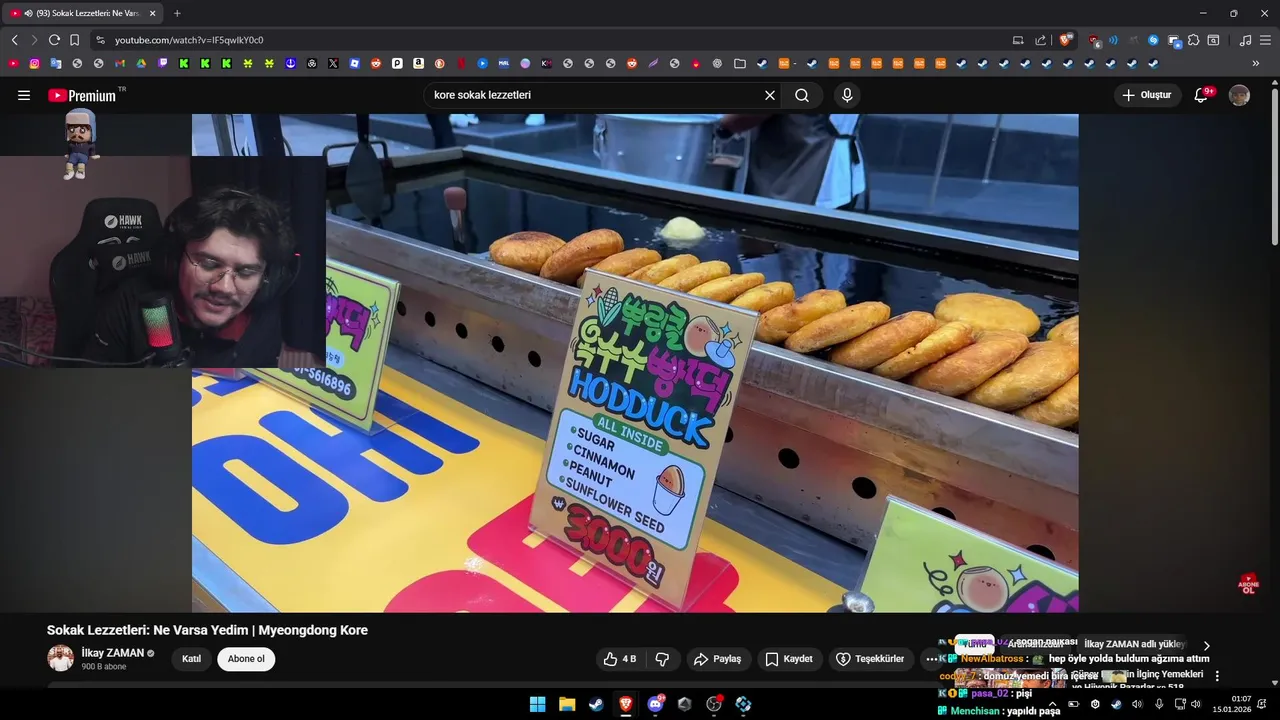This screenshot has height=720, width=1280.
Task: Open the İlkay ZAMAN channel link
Action: coord(113,653)
